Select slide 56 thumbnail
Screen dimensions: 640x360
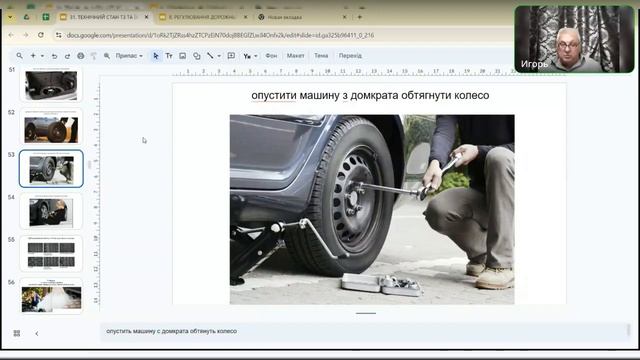pos(51,296)
